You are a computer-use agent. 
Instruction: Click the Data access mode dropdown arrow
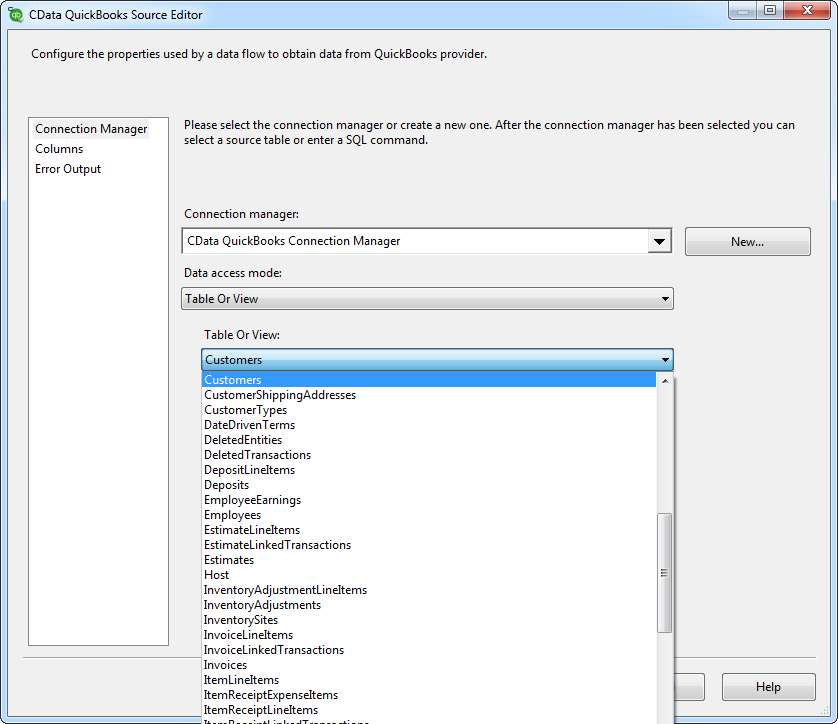(x=662, y=298)
